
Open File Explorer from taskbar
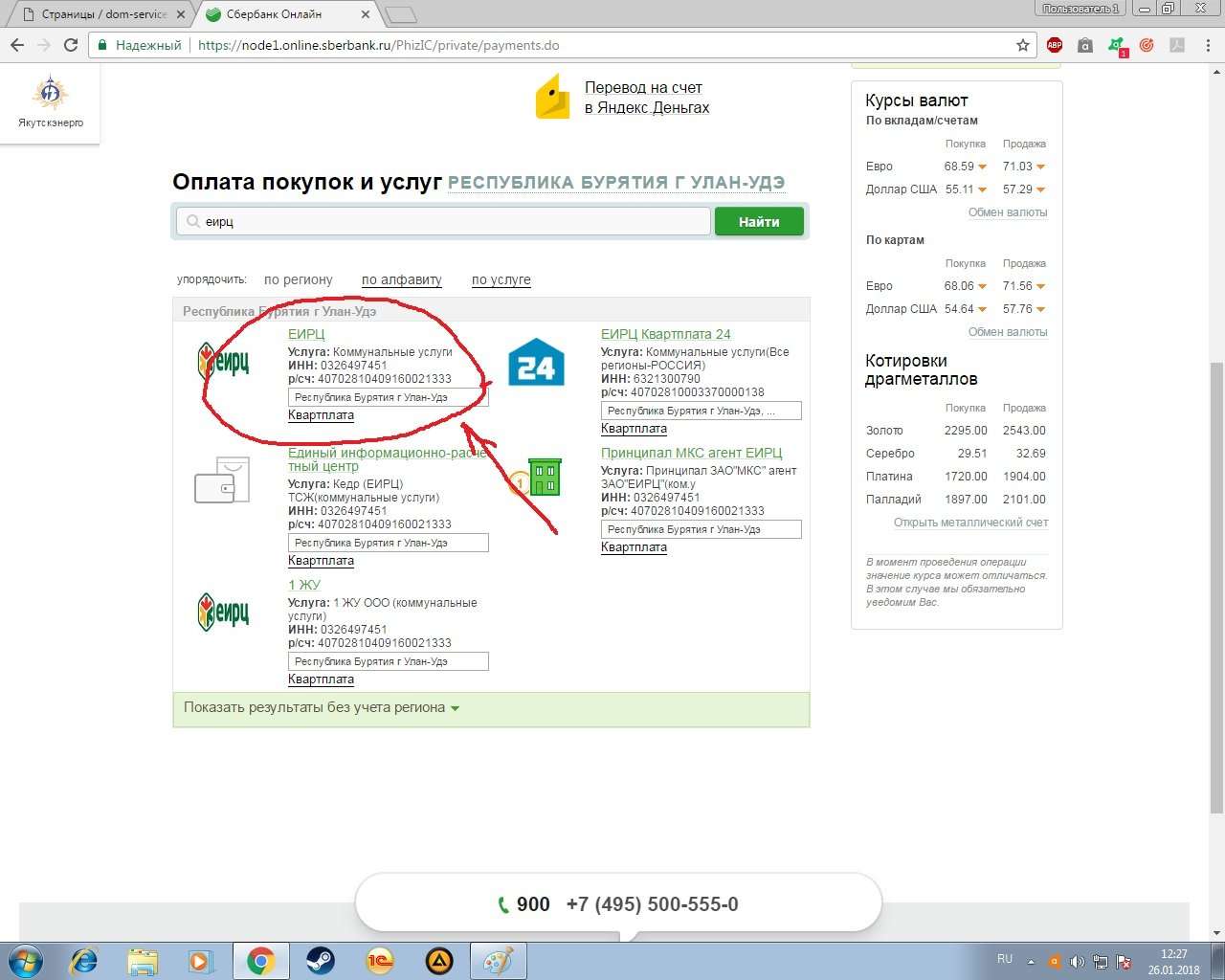click(142, 961)
